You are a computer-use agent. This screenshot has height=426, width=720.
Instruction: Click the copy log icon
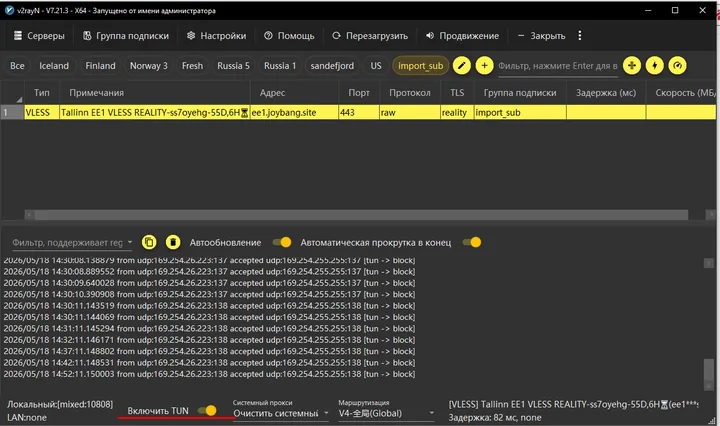[x=149, y=242]
